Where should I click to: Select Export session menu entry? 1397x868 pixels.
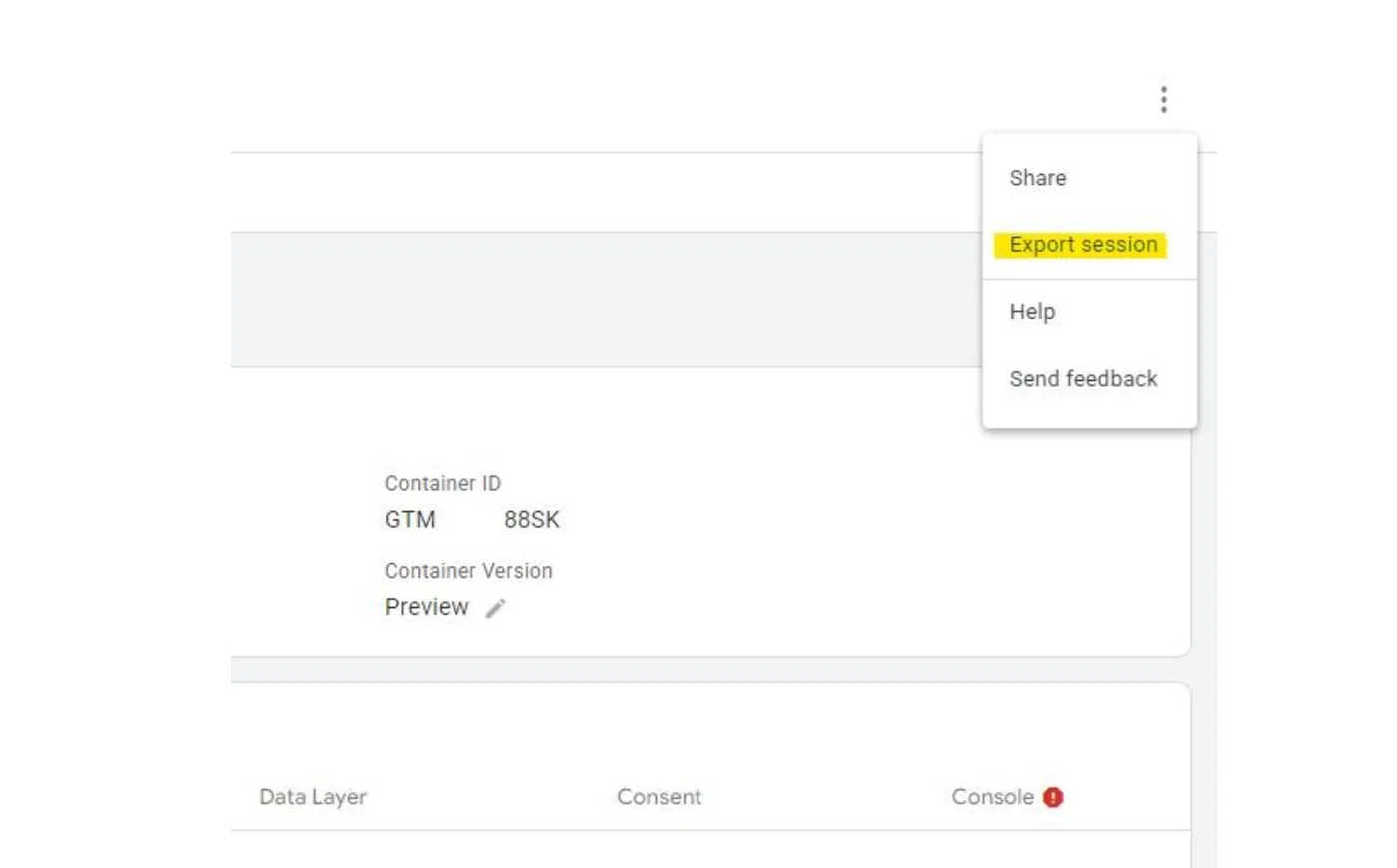(1090, 244)
